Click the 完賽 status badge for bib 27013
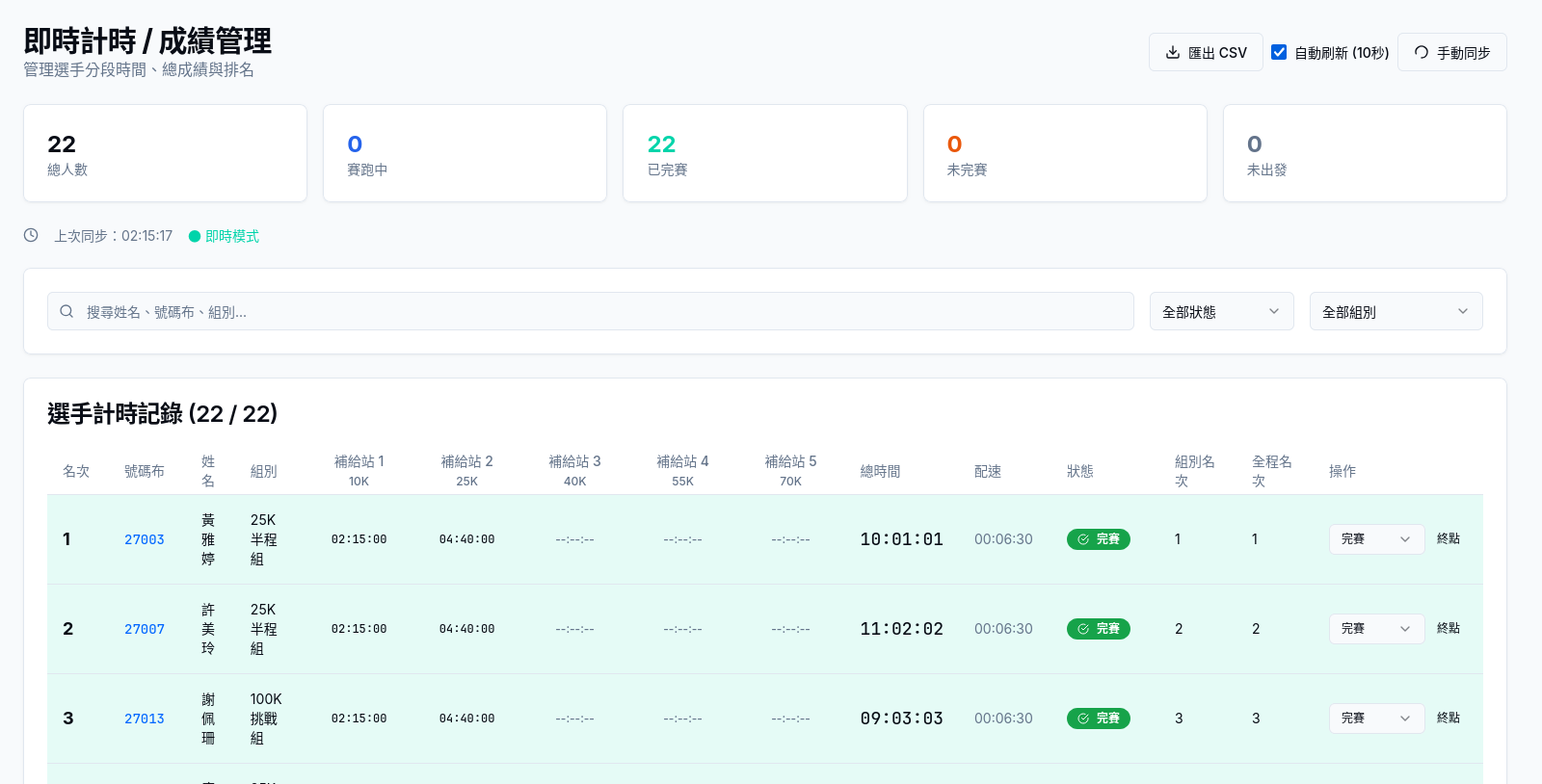The image size is (1542, 784). pos(1099,719)
